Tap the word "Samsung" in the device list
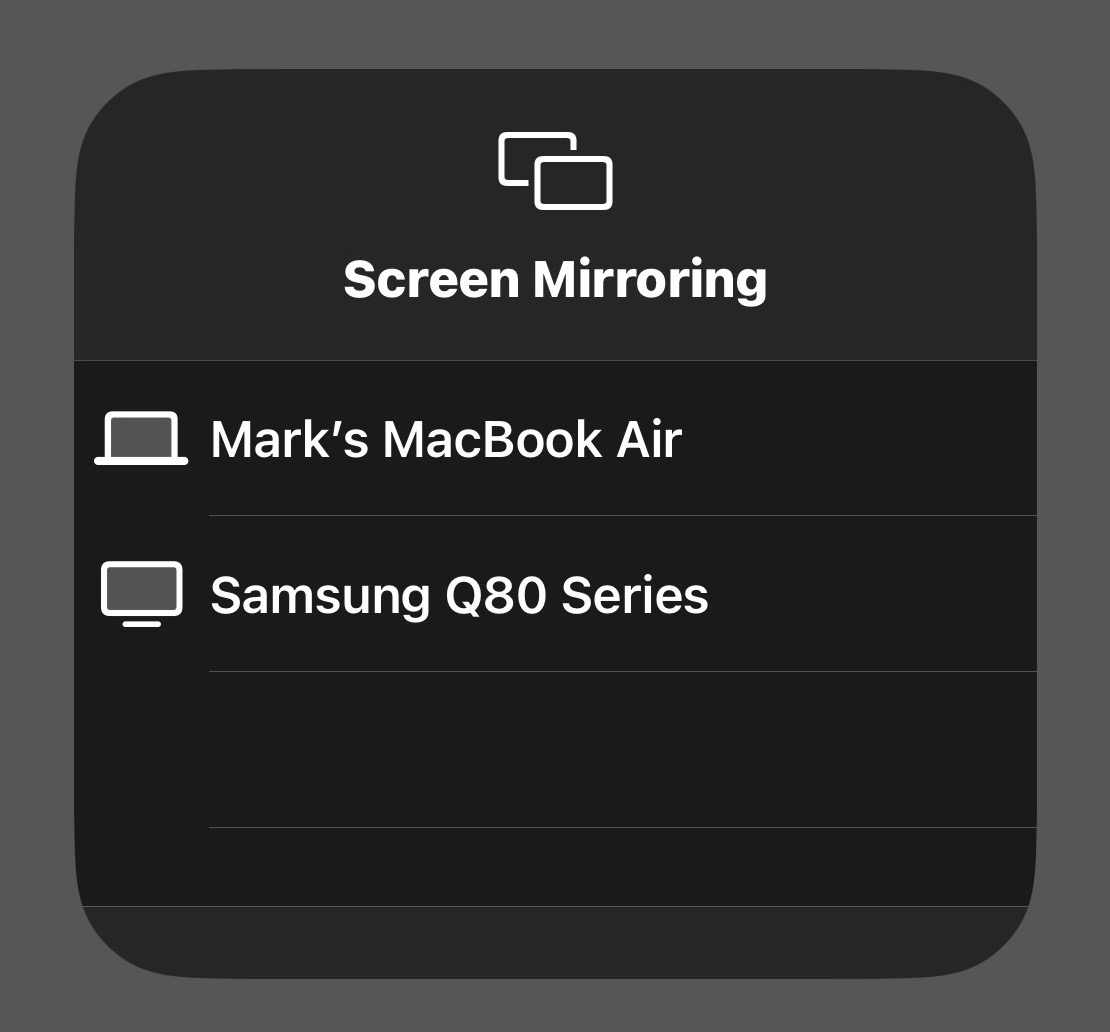Screen dimensions: 1110x1032 pos(320,597)
